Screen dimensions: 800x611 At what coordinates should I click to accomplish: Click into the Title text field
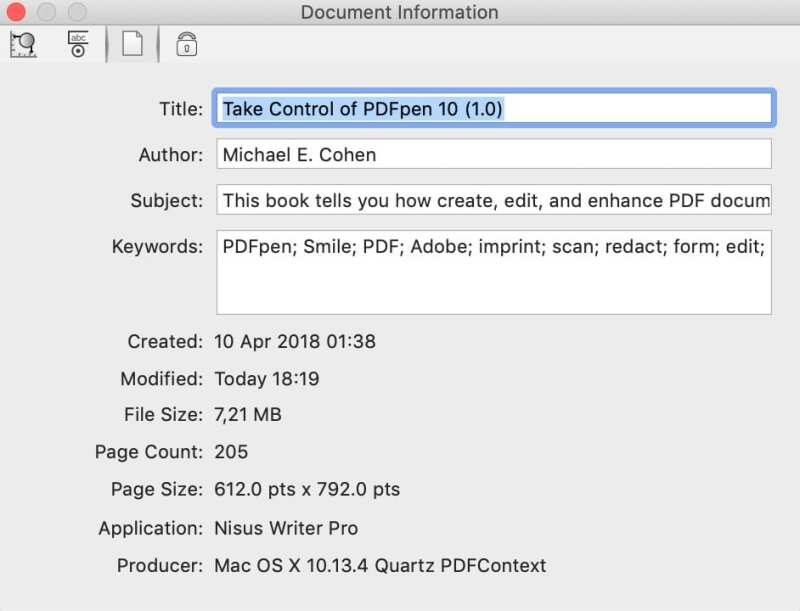pyautogui.click(x=493, y=108)
